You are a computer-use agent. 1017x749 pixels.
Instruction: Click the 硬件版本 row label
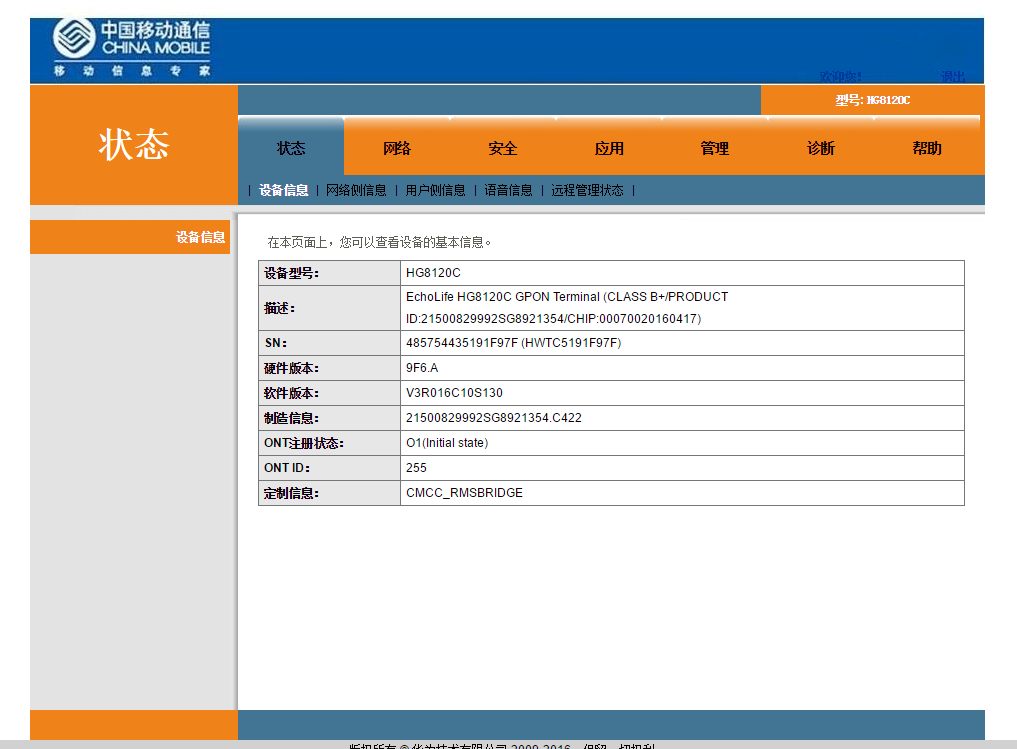[x=291, y=368]
